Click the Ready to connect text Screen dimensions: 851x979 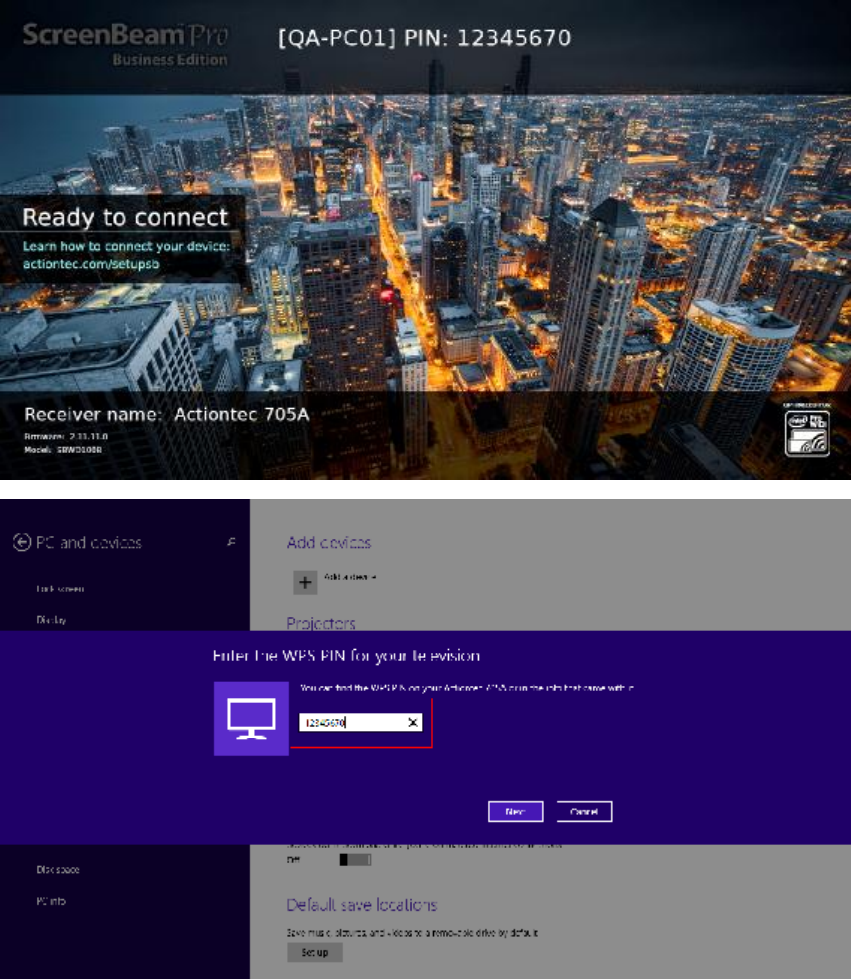pyautogui.click(x=125, y=217)
